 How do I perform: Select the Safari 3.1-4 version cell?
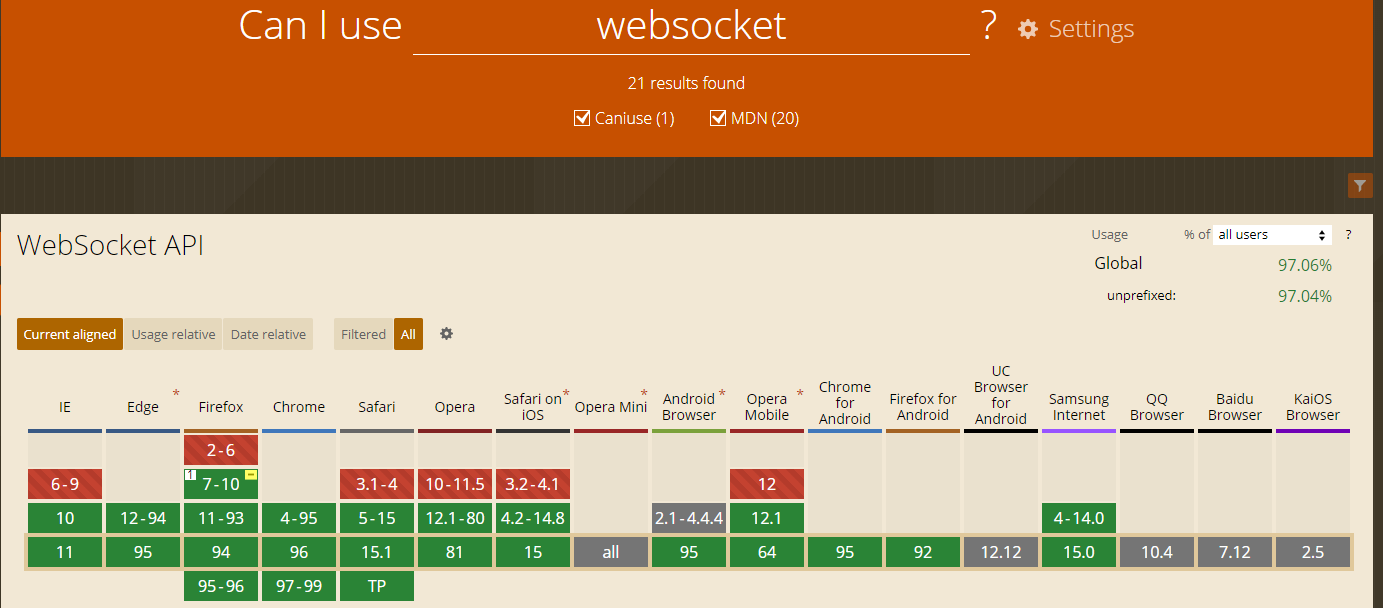[377, 484]
